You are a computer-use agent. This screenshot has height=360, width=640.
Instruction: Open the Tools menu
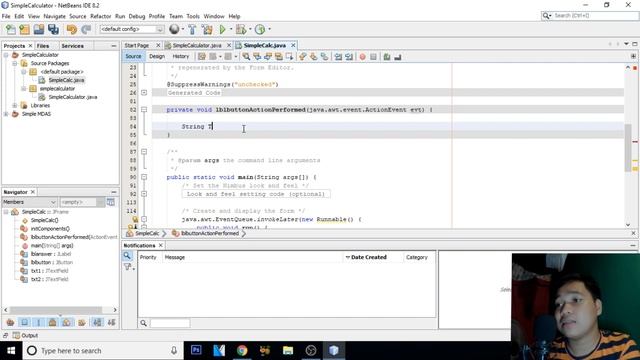(193, 16)
